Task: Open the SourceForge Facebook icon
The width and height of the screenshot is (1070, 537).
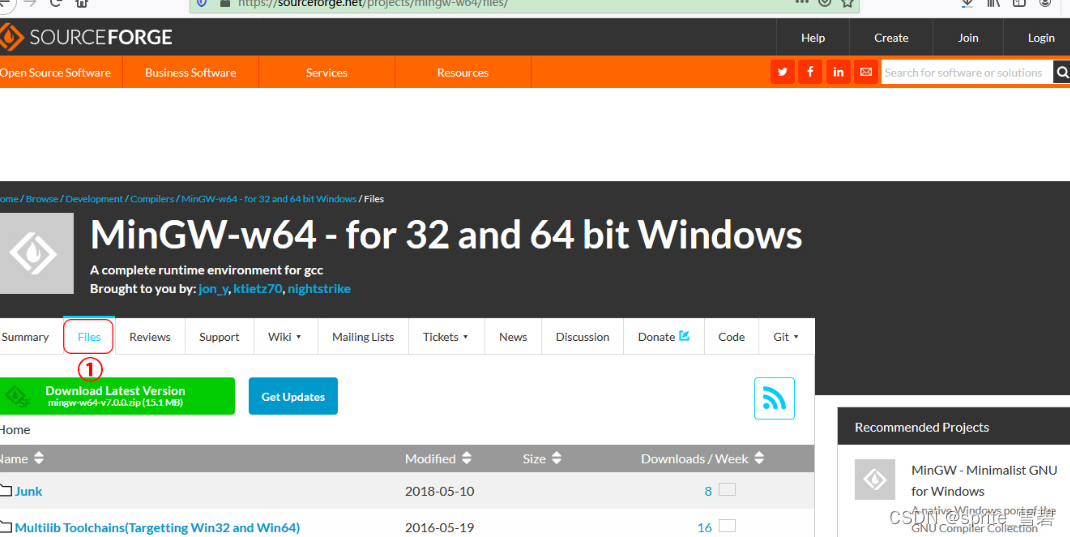Action: (x=810, y=72)
